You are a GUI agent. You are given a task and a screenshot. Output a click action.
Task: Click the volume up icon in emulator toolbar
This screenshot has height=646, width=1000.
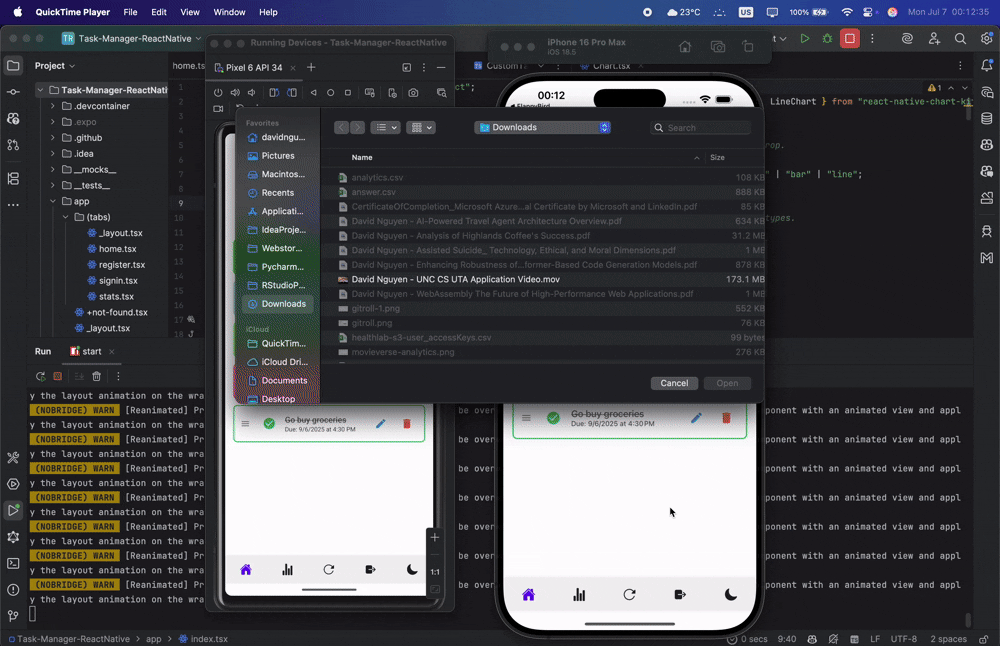click(x=235, y=93)
